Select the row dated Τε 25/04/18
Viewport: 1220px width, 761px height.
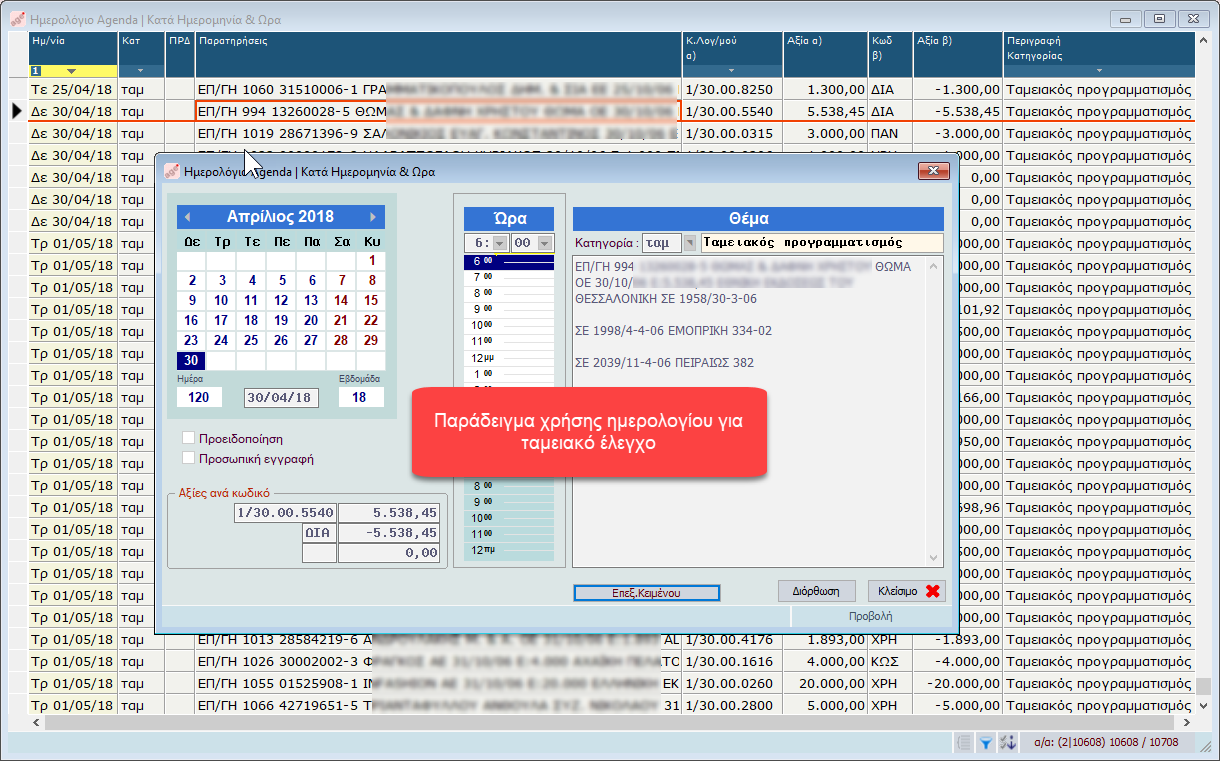pos(71,89)
